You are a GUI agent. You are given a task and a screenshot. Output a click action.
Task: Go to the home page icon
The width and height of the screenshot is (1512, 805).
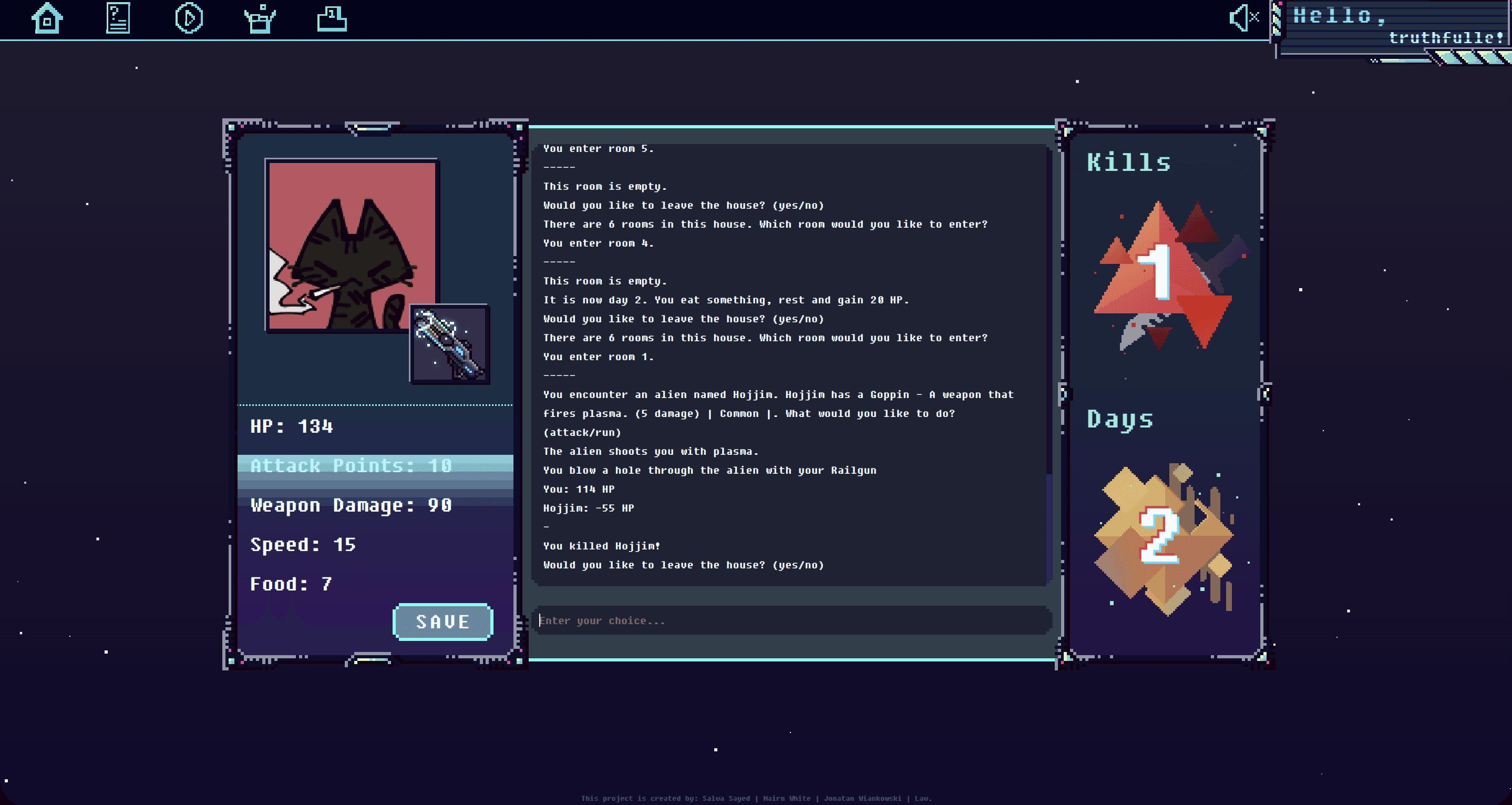coord(47,19)
